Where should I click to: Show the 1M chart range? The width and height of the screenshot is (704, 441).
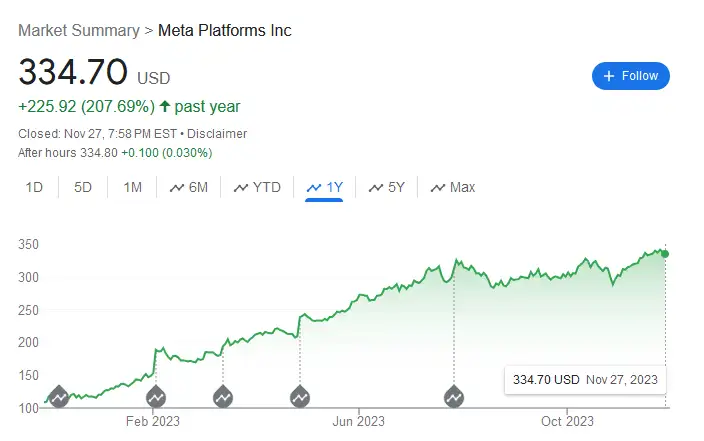click(132, 187)
